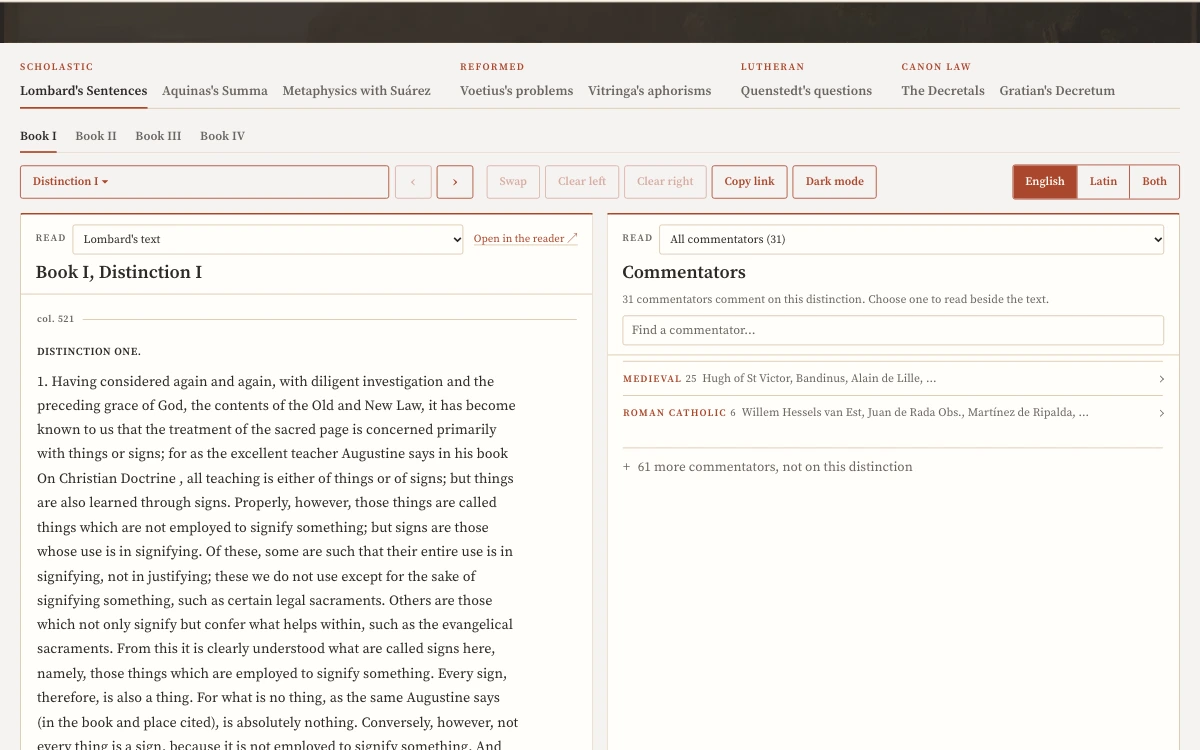Open Quenstedt's questions
The image size is (1200, 750).
(x=806, y=91)
